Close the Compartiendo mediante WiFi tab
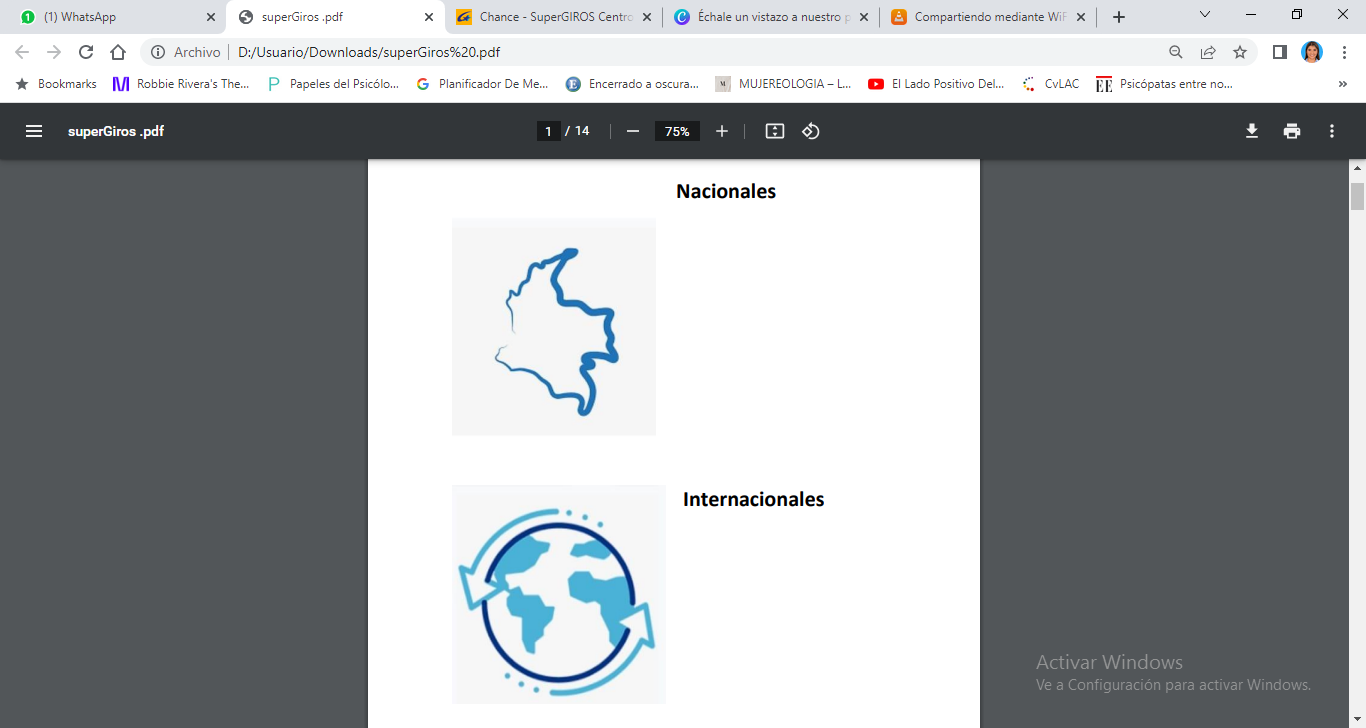The width and height of the screenshot is (1366, 728). pyautogui.click(x=1081, y=17)
